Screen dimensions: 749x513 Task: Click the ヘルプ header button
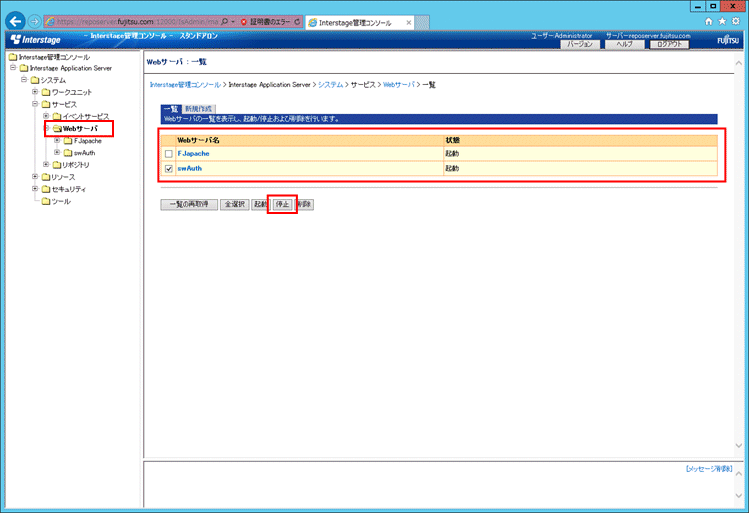(624, 44)
